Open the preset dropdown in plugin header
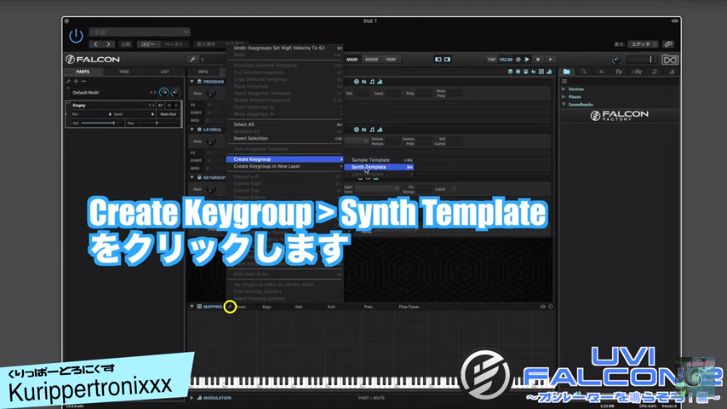Screen dimensions: 727x409 [140, 32]
